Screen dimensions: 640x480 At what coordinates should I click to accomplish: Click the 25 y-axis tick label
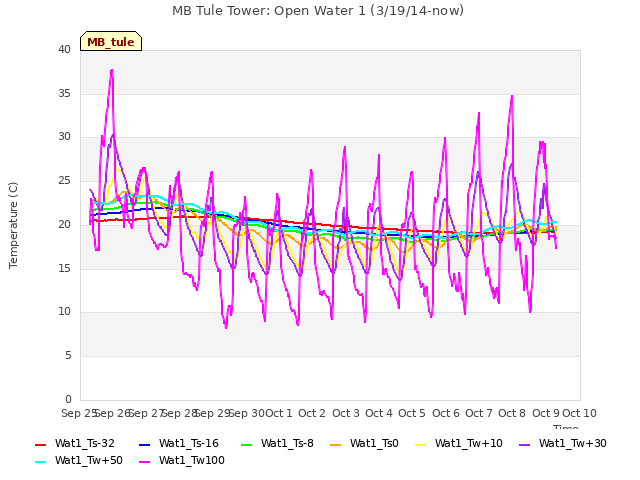(64, 181)
